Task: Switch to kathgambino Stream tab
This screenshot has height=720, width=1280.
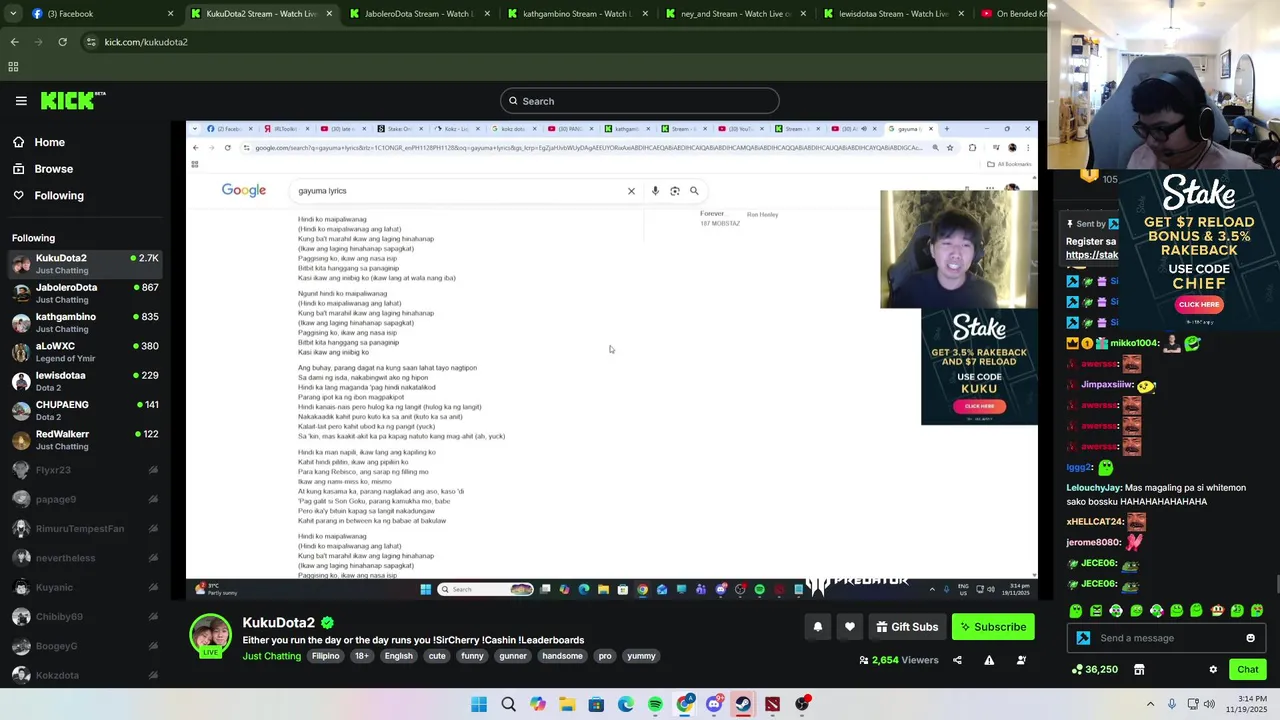Action: (x=576, y=14)
